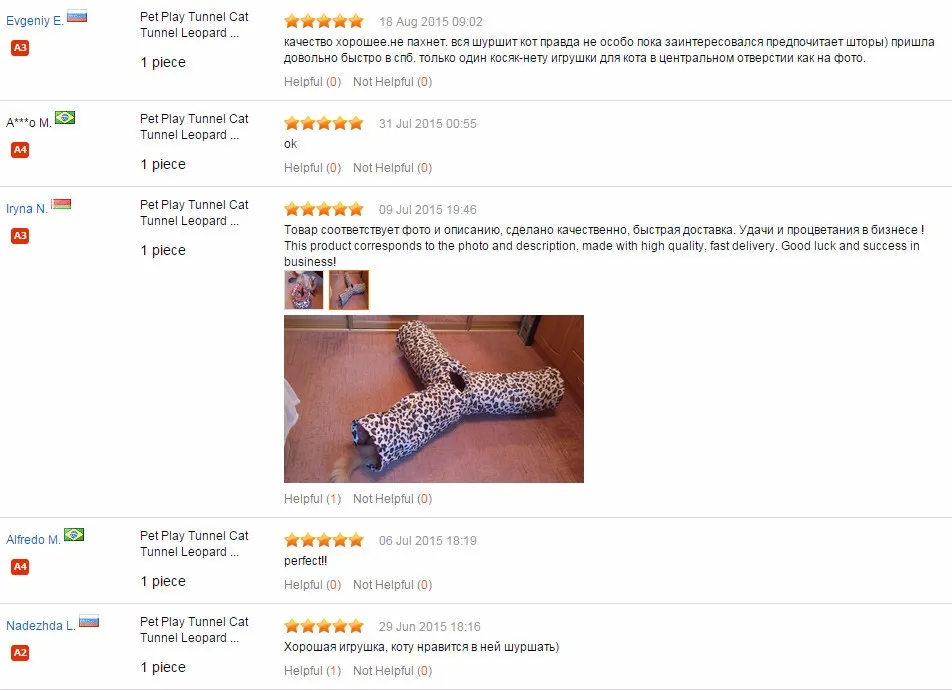Click Evgeniy E.'s Russian flag icon
The image size is (952, 691).
click(77, 16)
